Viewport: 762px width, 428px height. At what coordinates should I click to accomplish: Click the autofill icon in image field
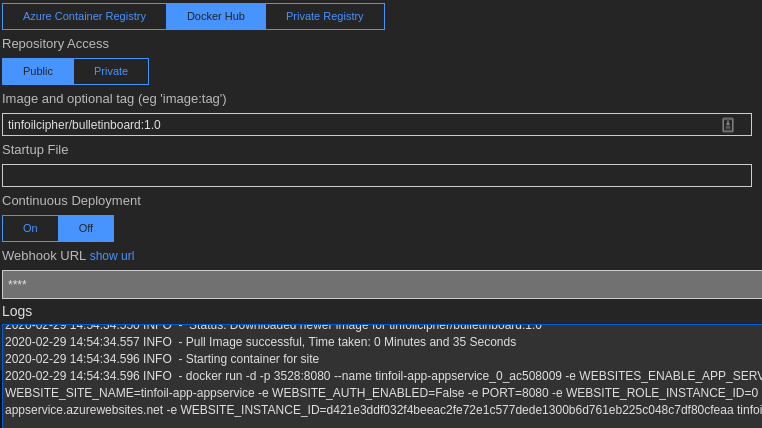click(728, 125)
